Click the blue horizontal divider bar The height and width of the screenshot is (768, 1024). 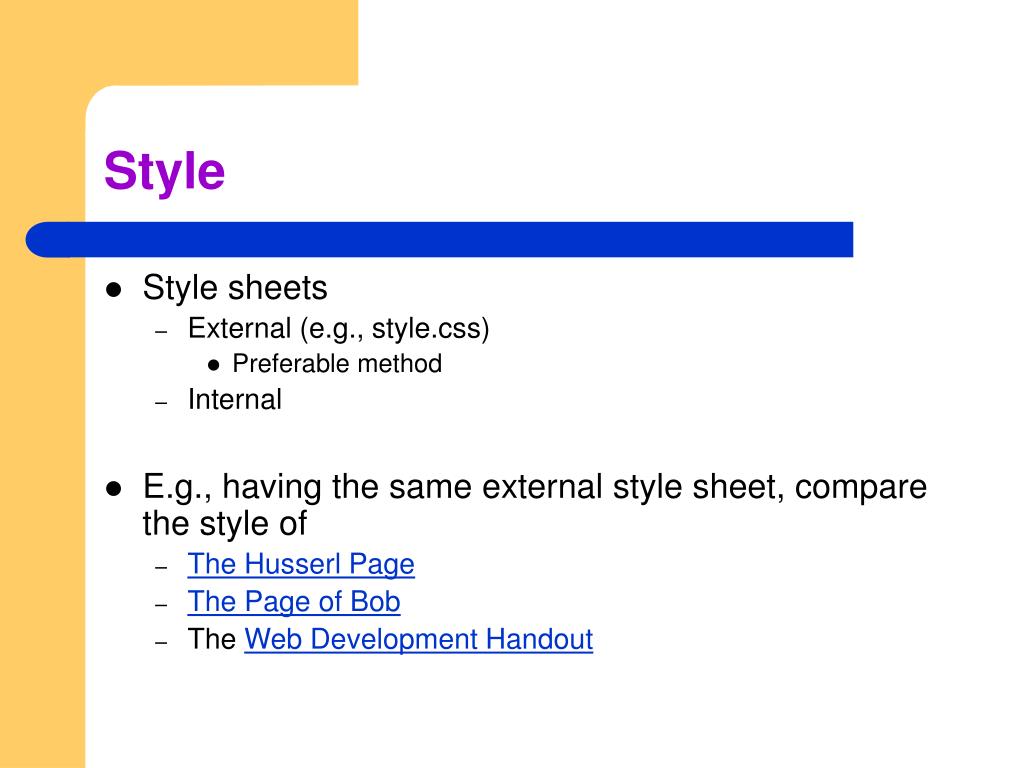440,240
